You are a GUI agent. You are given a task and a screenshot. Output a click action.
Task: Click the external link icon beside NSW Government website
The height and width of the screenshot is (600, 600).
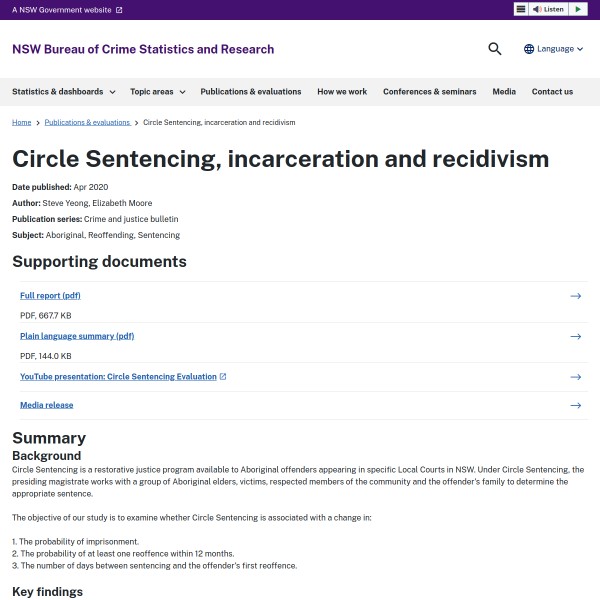(x=119, y=10)
